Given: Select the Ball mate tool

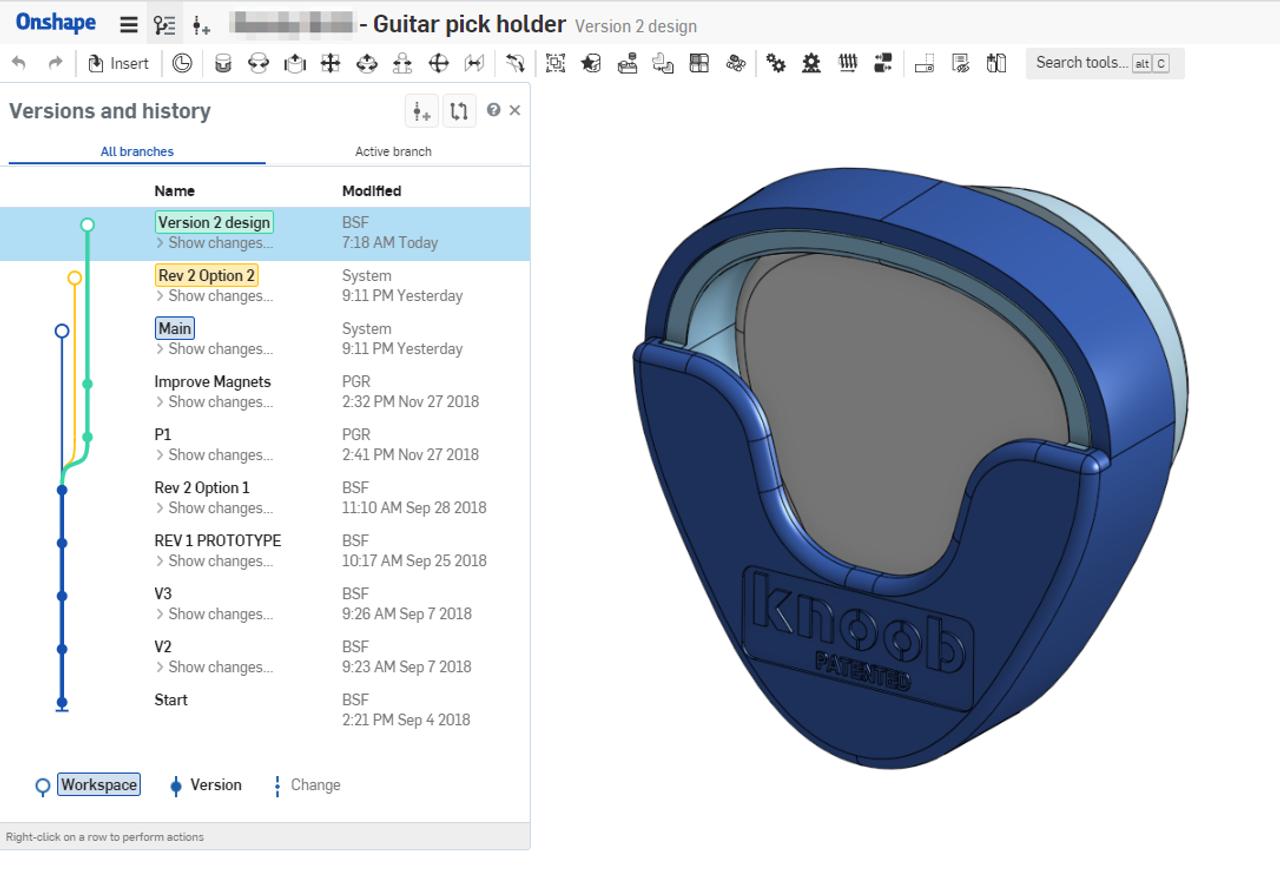Looking at the screenshot, I should pyautogui.click(x=439, y=63).
